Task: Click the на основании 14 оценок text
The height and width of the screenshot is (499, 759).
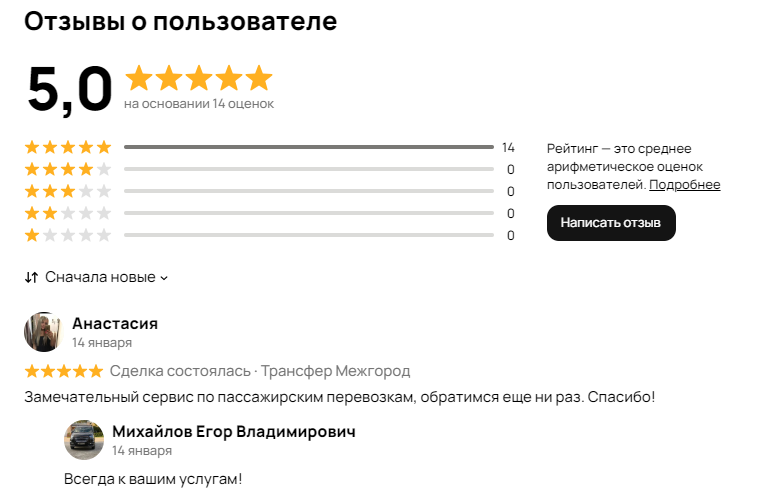Action: [199, 104]
